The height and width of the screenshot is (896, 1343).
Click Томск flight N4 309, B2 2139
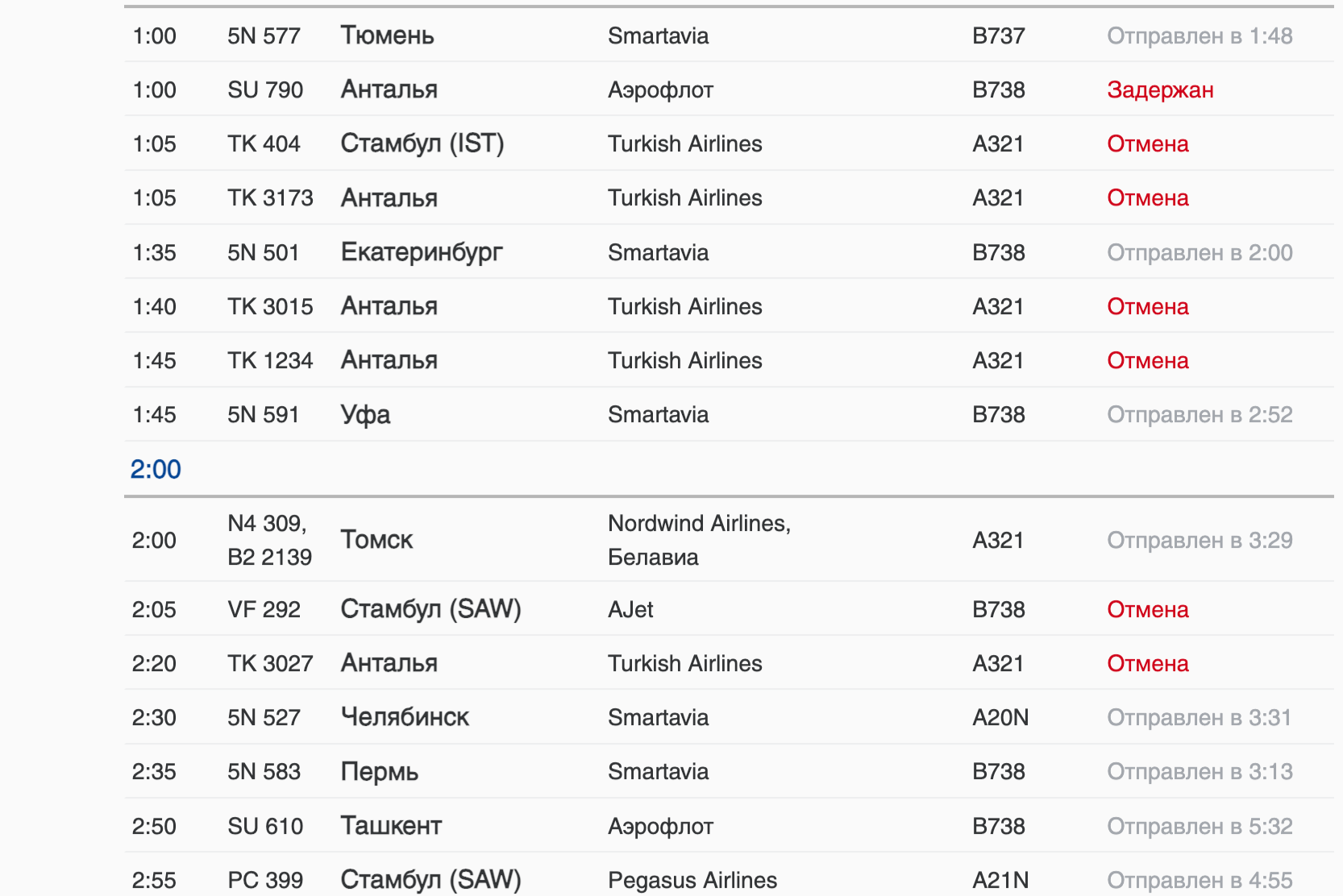[376, 540]
